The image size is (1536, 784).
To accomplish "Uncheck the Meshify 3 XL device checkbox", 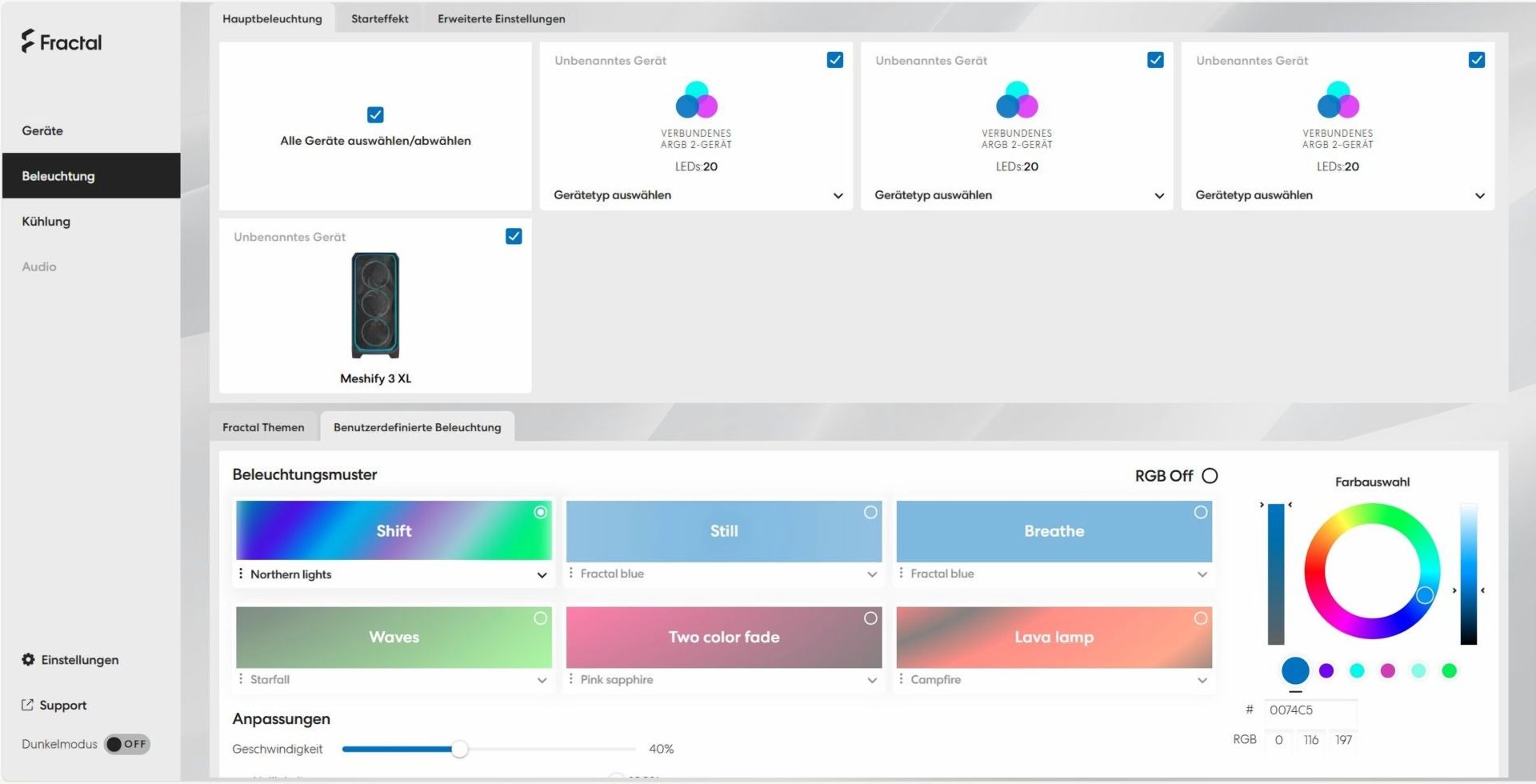I will 514,236.
